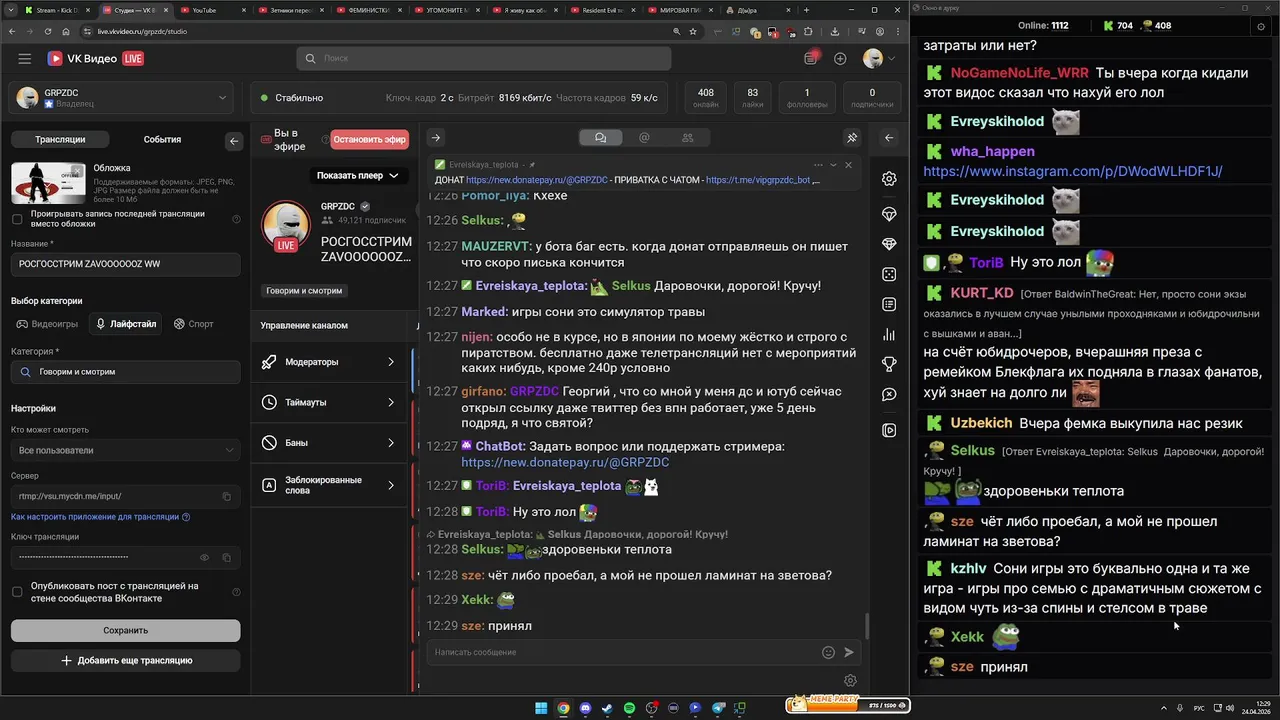Open Discord from the Windows taskbar
The height and width of the screenshot is (720, 1280).
click(x=585, y=708)
